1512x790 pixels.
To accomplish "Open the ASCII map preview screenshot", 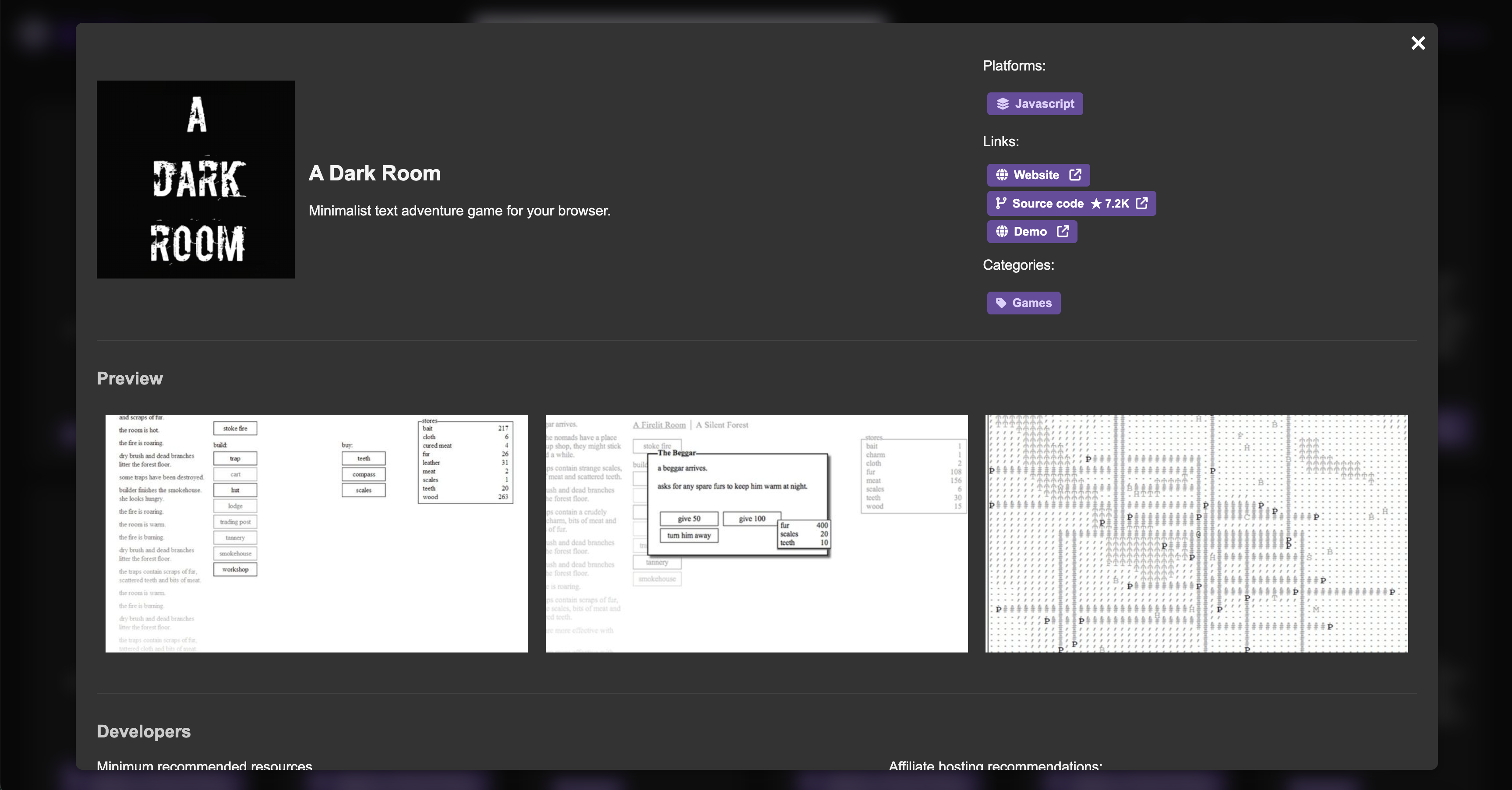I will 1197,533.
